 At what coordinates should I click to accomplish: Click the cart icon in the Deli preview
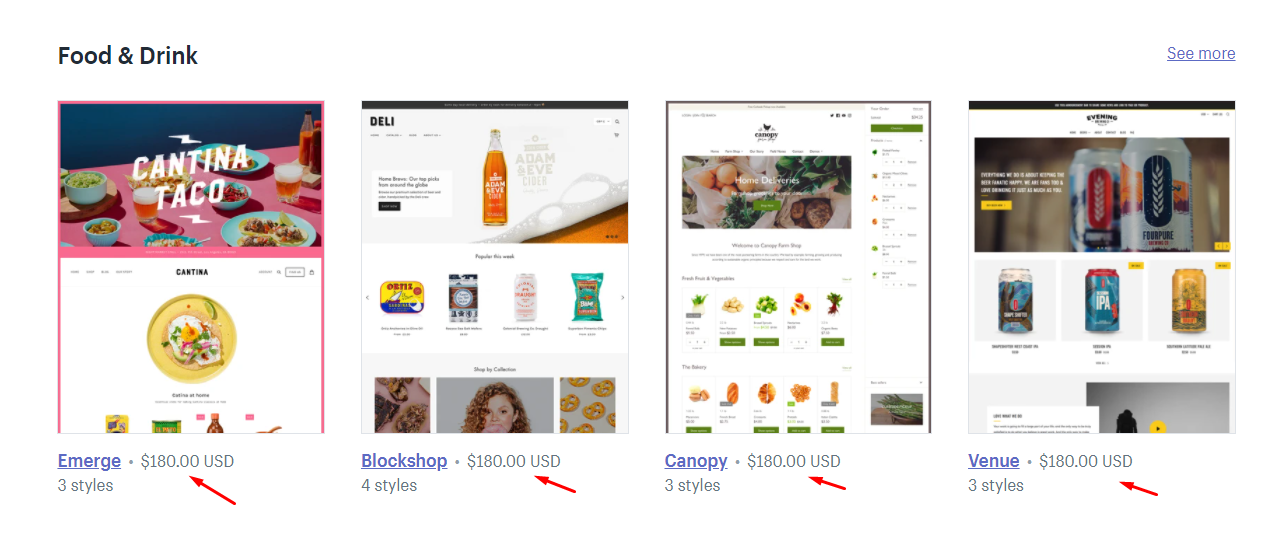click(x=617, y=135)
